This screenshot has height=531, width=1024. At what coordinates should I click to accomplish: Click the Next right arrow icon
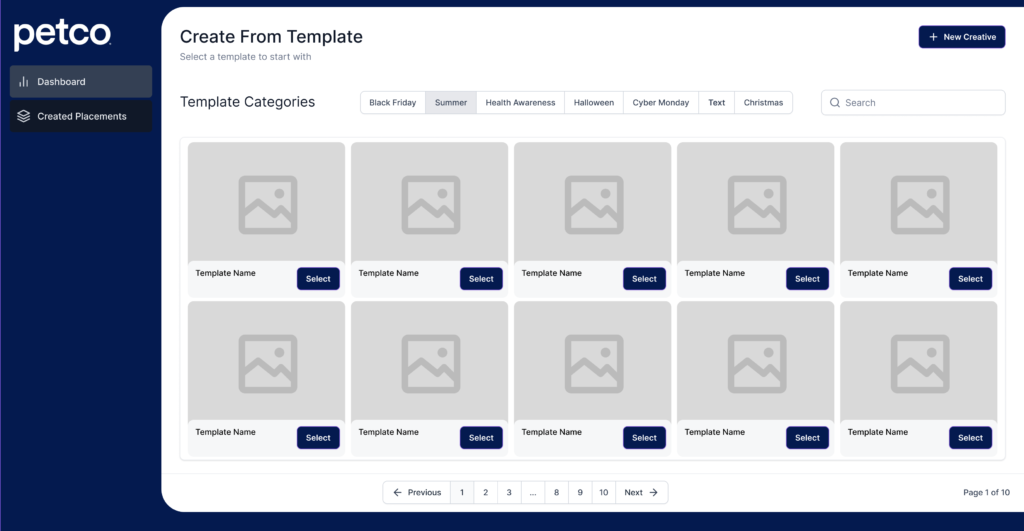tap(653, 492)
